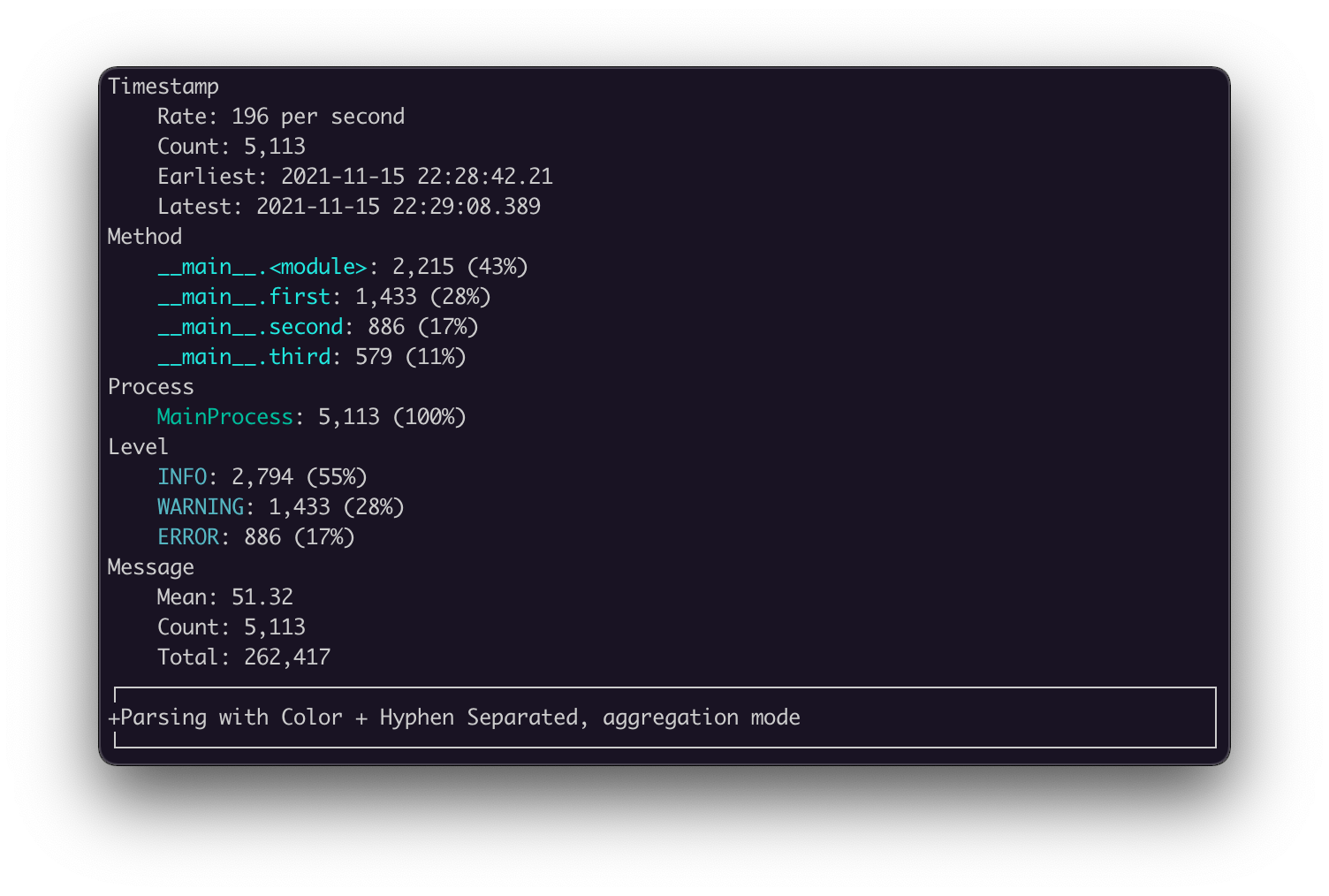
Task: Click the Level section heading
Action: (x=138, y=447)
